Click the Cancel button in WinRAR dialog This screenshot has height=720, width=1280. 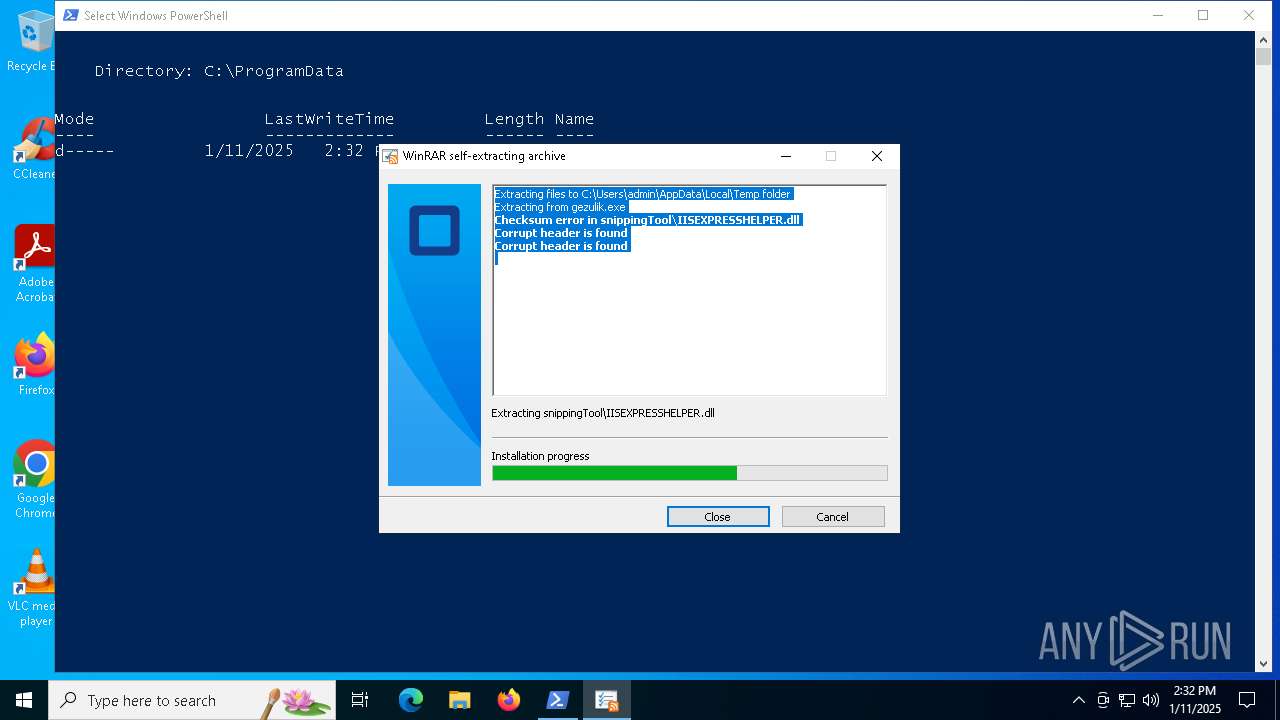833,517
